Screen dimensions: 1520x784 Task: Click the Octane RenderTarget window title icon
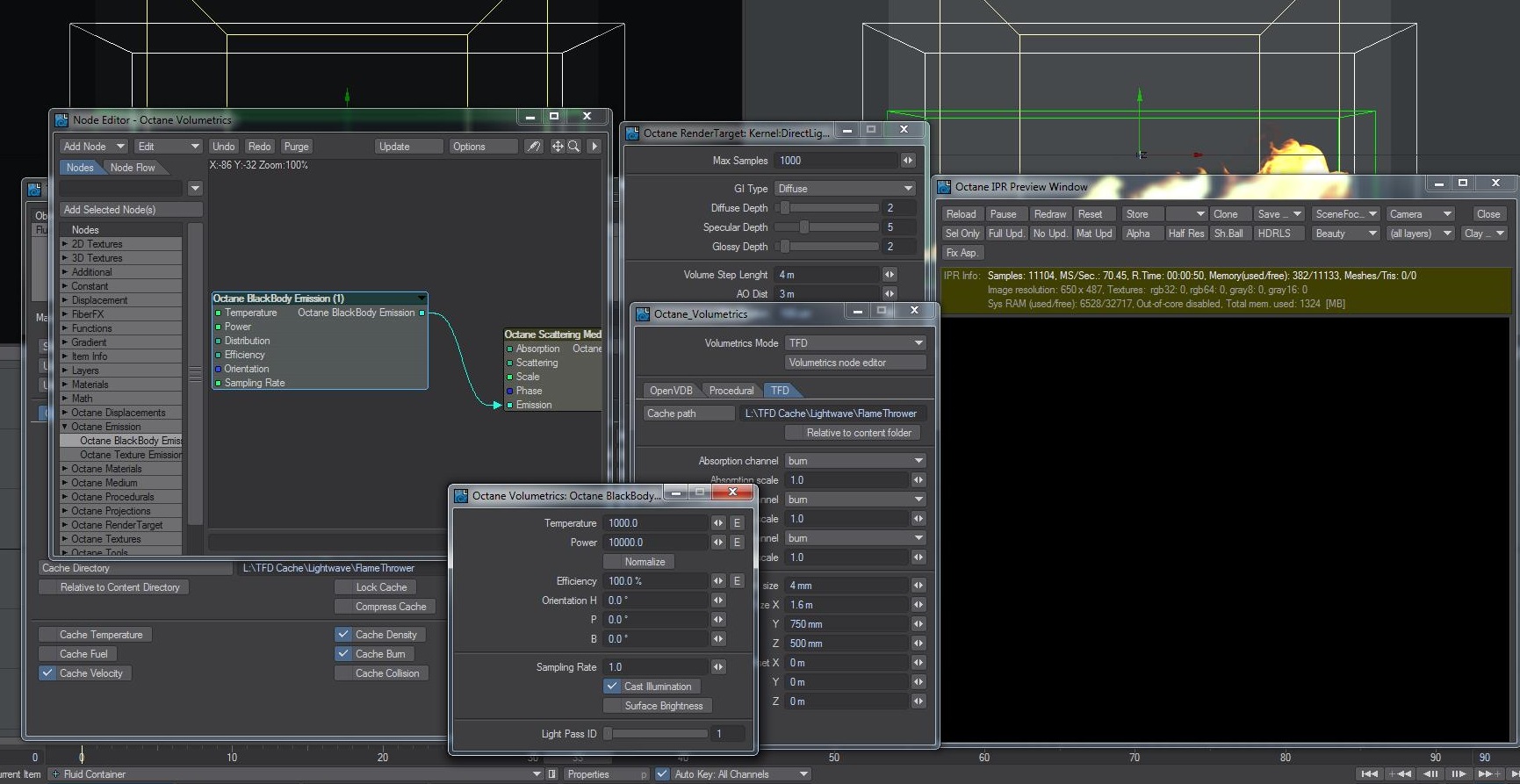[x=632, y=133]
